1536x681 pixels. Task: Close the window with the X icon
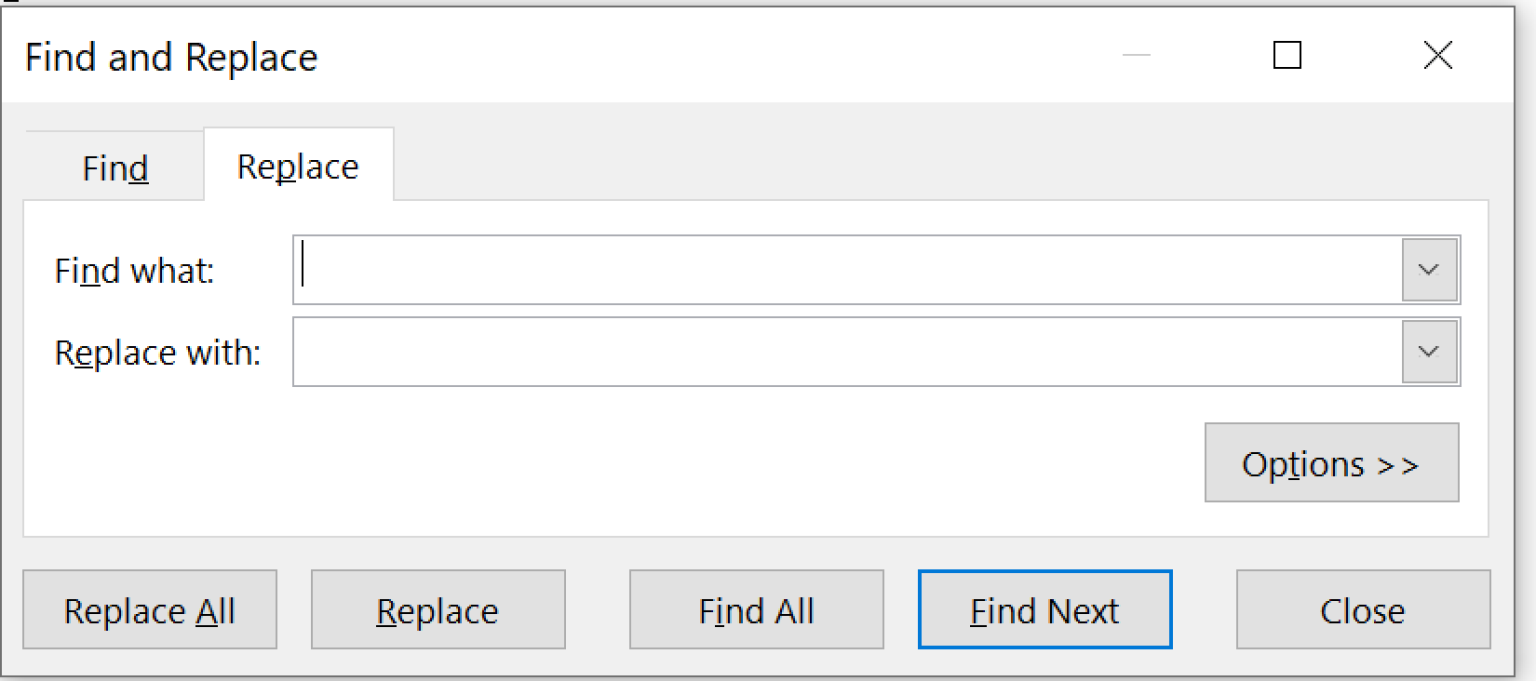tap(1437, 56)
